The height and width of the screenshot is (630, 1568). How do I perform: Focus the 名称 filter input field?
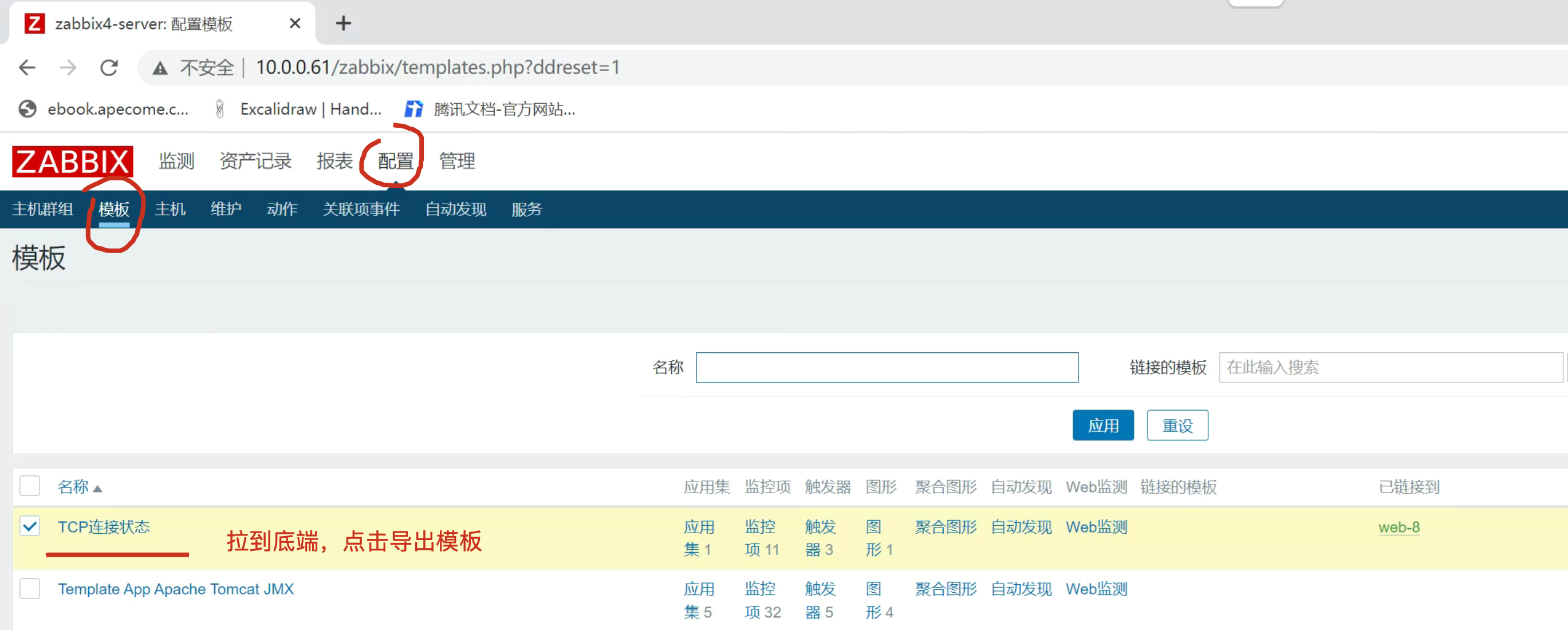887,368
